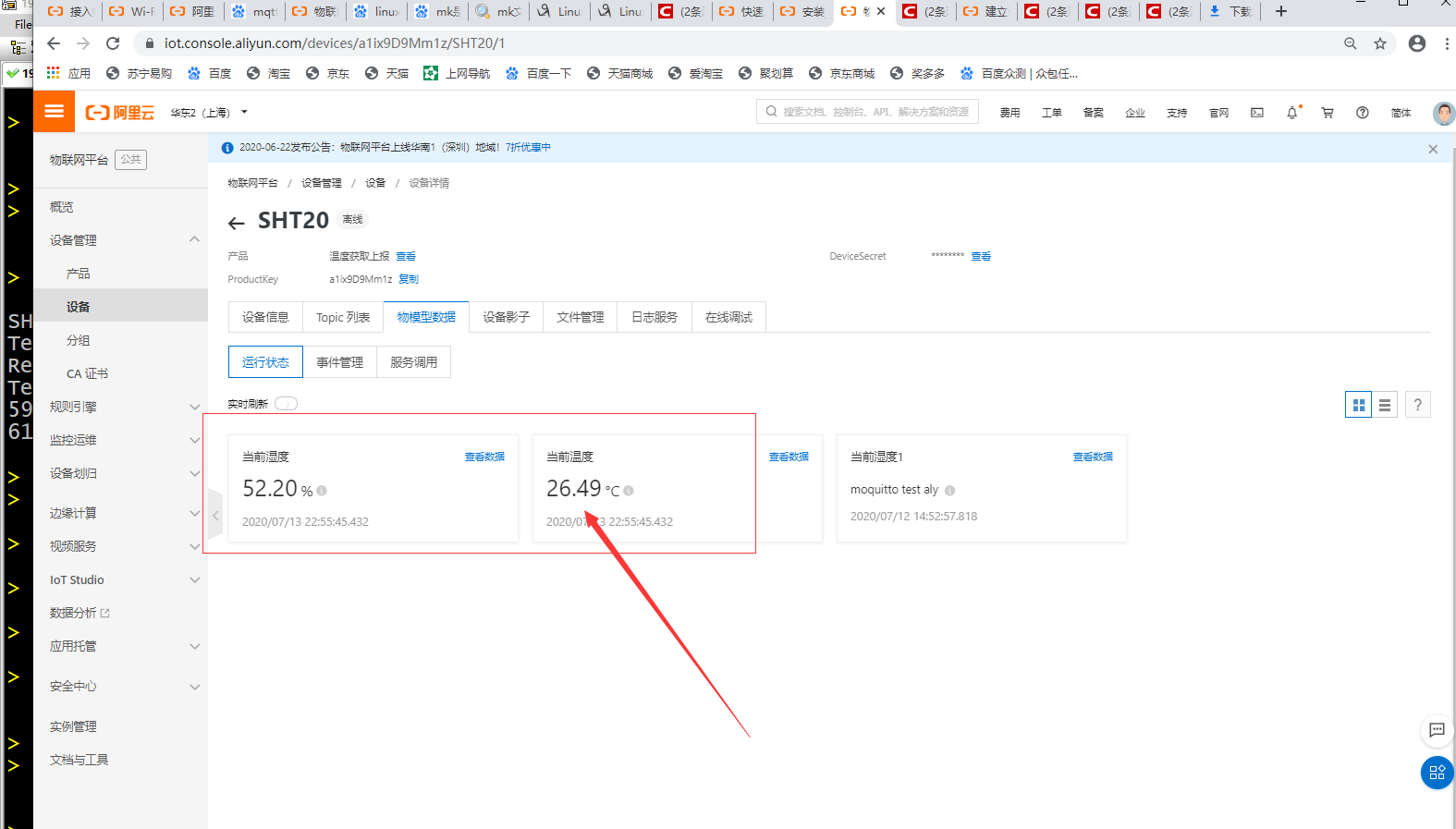
Task: Click 查看 next to product 温度获取上报
Action: (x=406, y=256)
